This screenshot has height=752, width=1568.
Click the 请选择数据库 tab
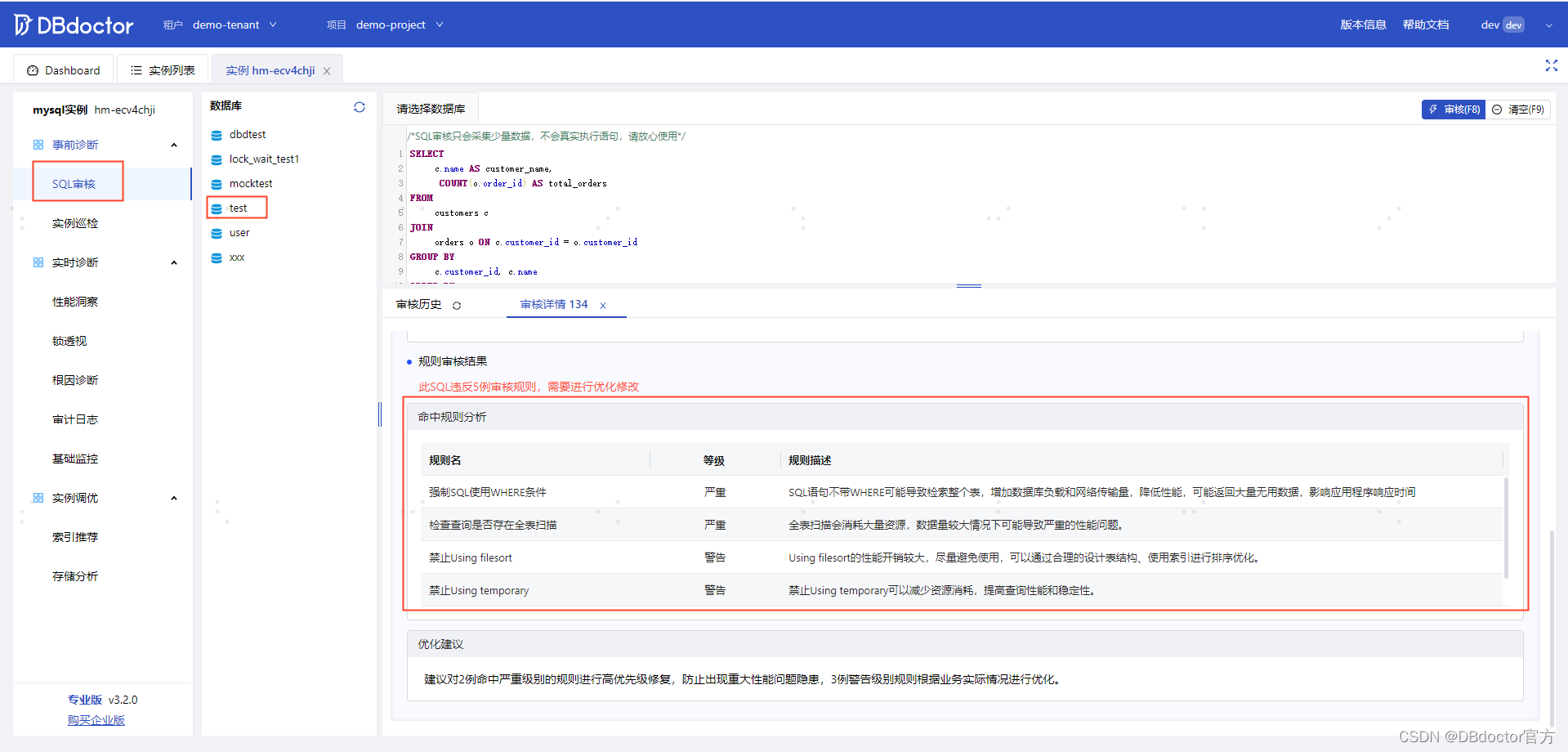tap(431, 109)
